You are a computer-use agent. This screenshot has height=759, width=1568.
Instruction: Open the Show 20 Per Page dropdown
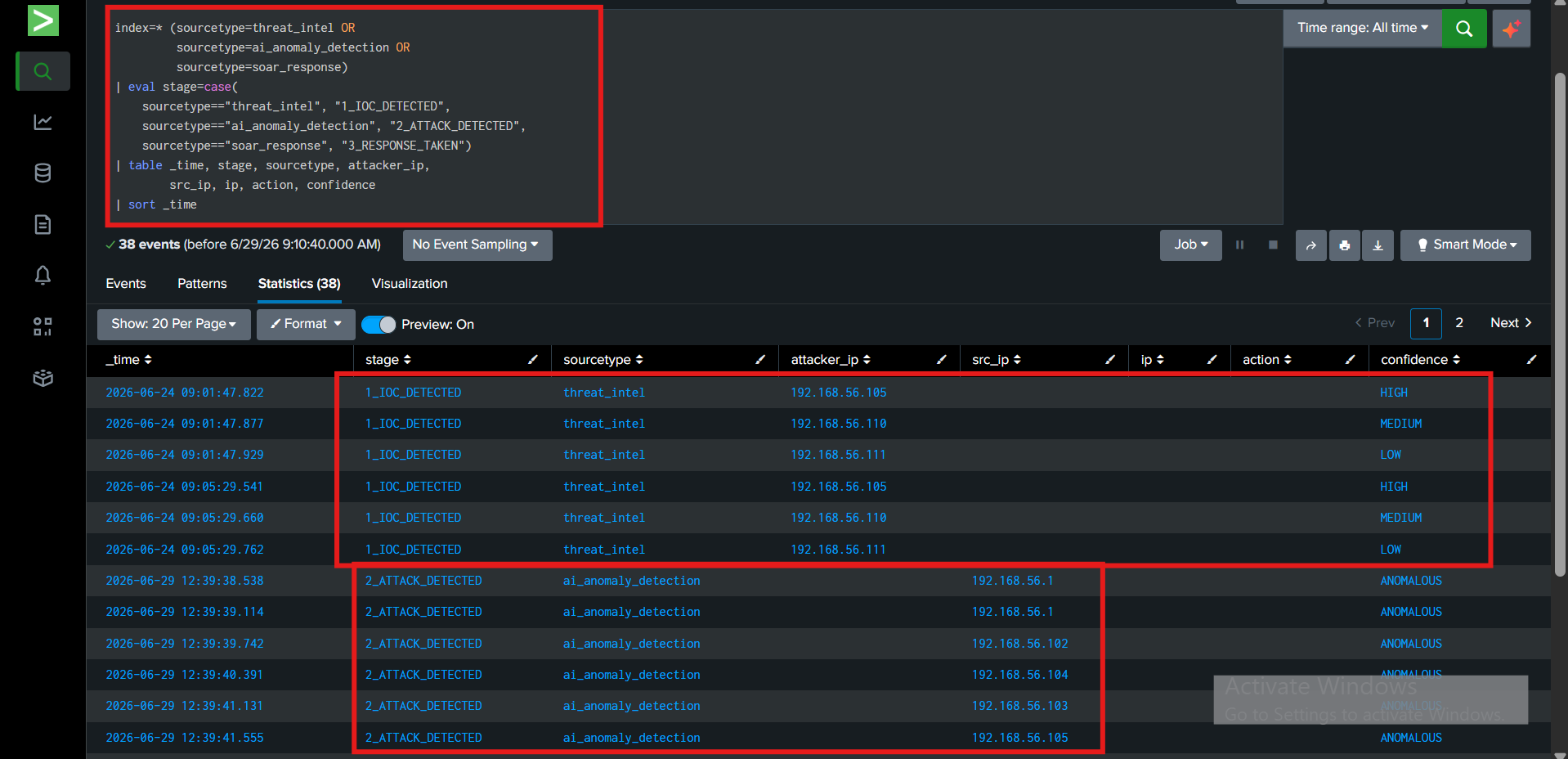point(173,324)
